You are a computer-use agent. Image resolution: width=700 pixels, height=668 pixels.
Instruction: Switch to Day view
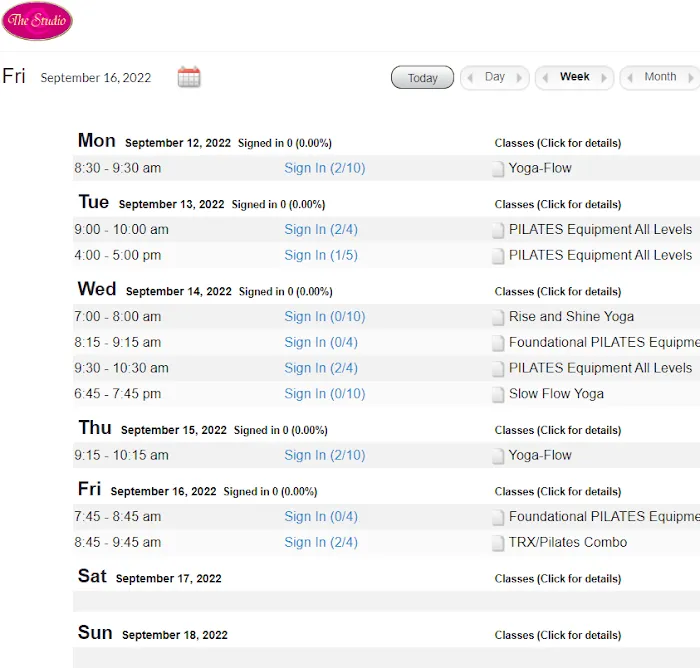(494, 77)
